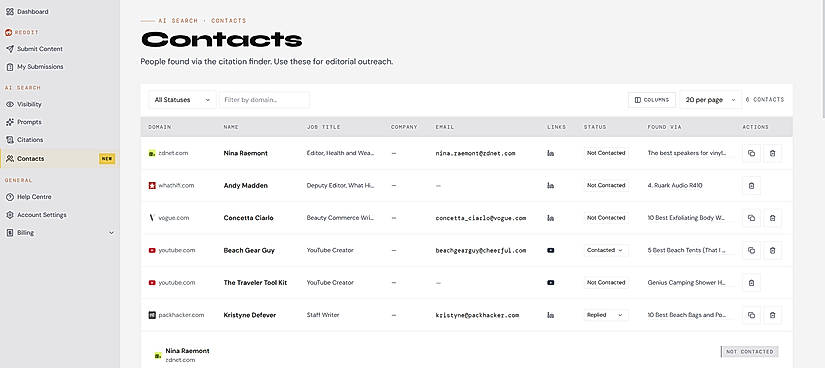
Task: Click the Visibility eye icon
Action: point(9,104)
